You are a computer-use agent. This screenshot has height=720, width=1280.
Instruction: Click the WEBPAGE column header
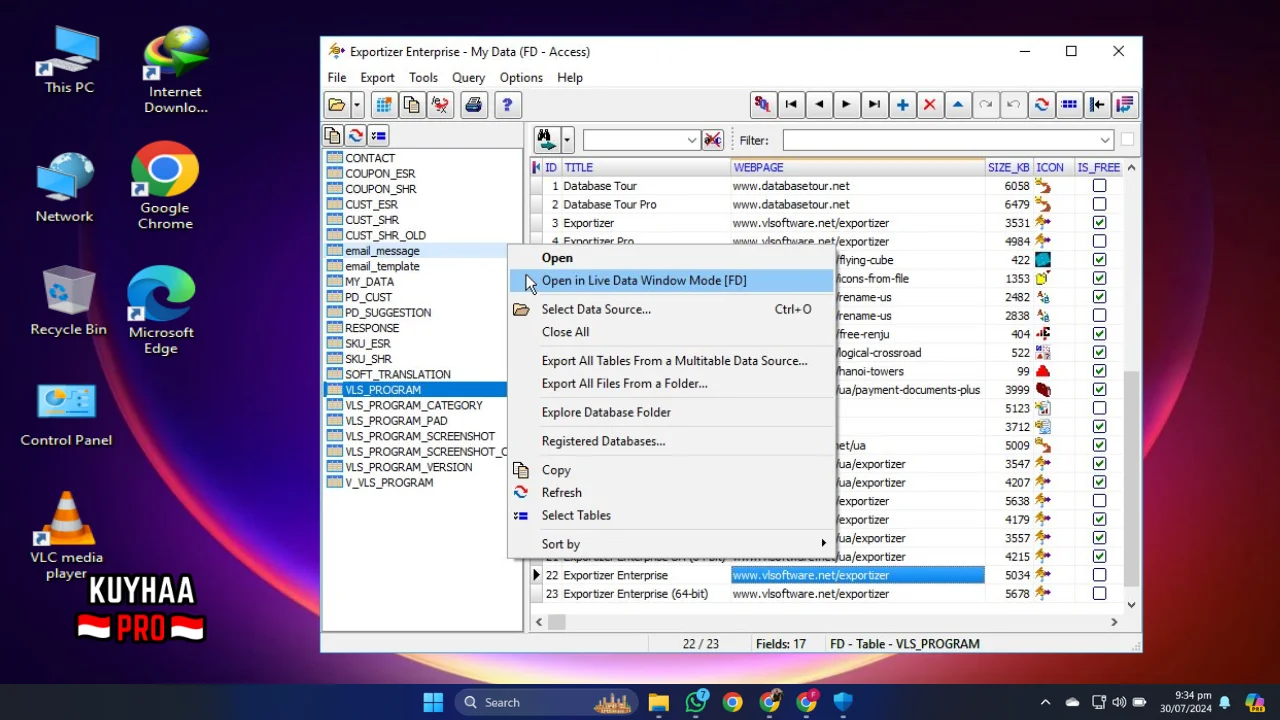pyautogui.click(x=858, y=168)
